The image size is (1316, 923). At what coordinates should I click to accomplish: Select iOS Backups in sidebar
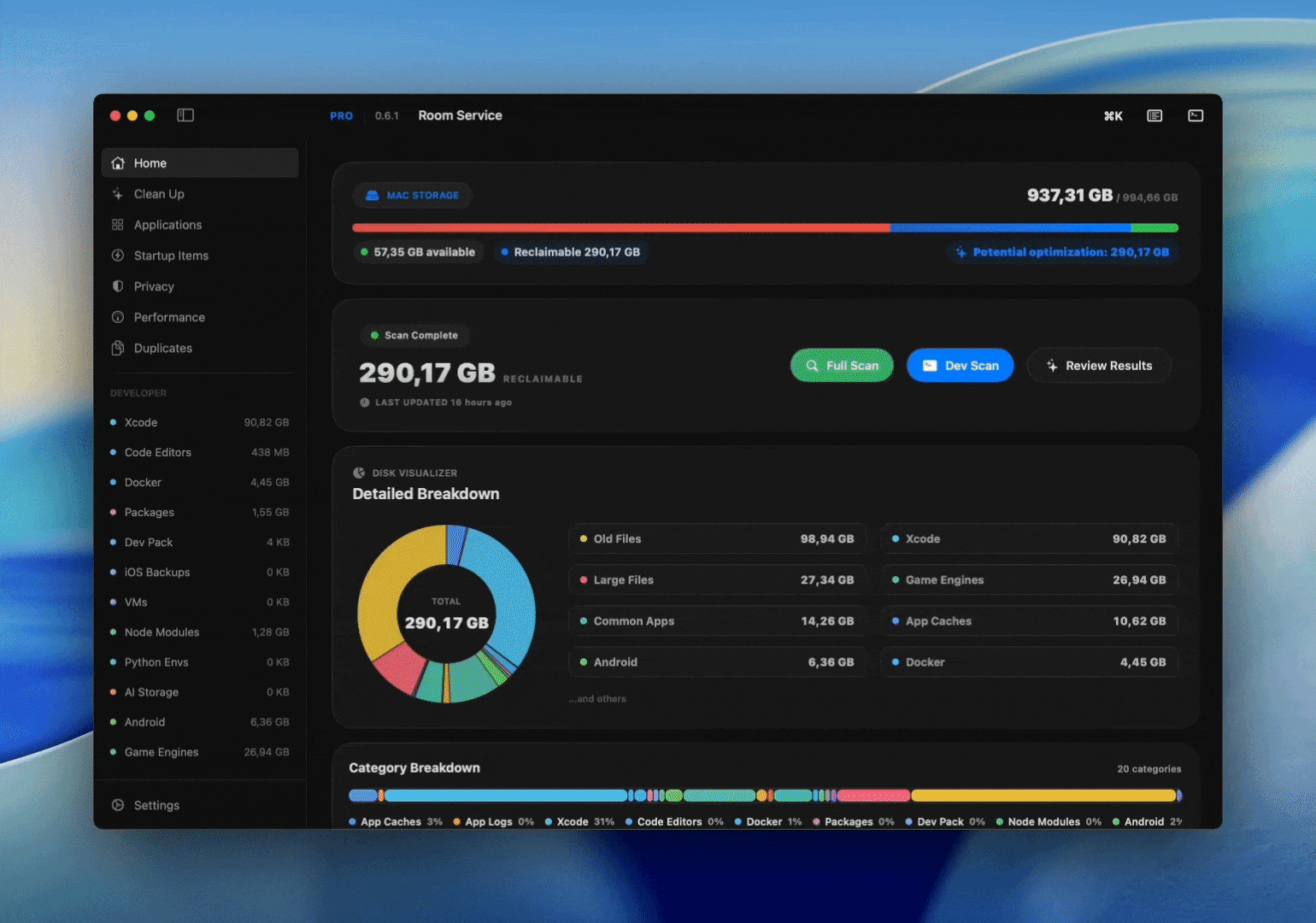[200, 572]
